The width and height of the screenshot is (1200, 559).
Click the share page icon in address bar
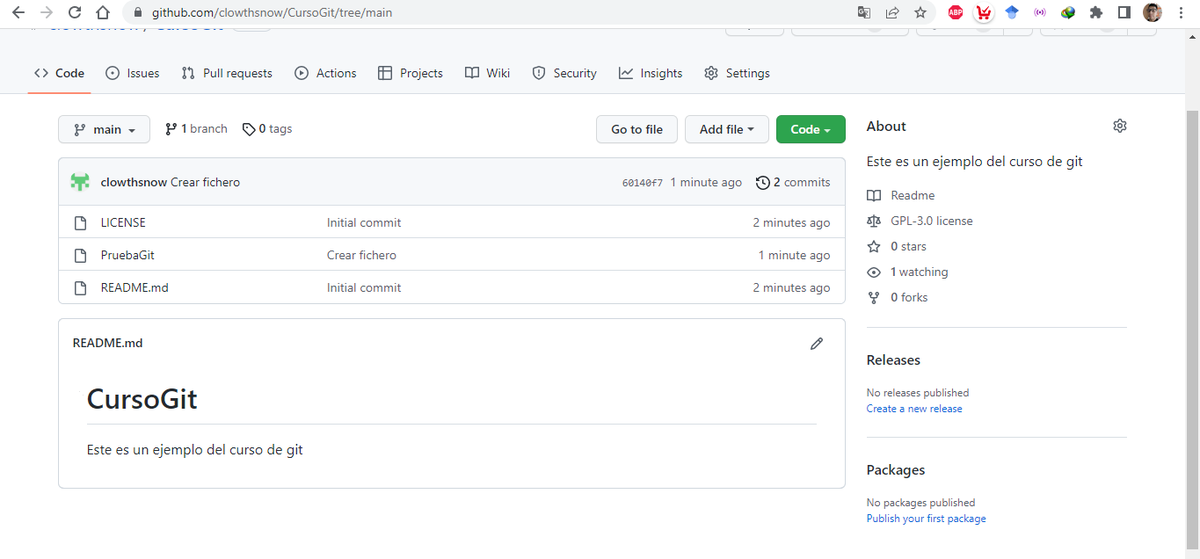click(892, 13)
